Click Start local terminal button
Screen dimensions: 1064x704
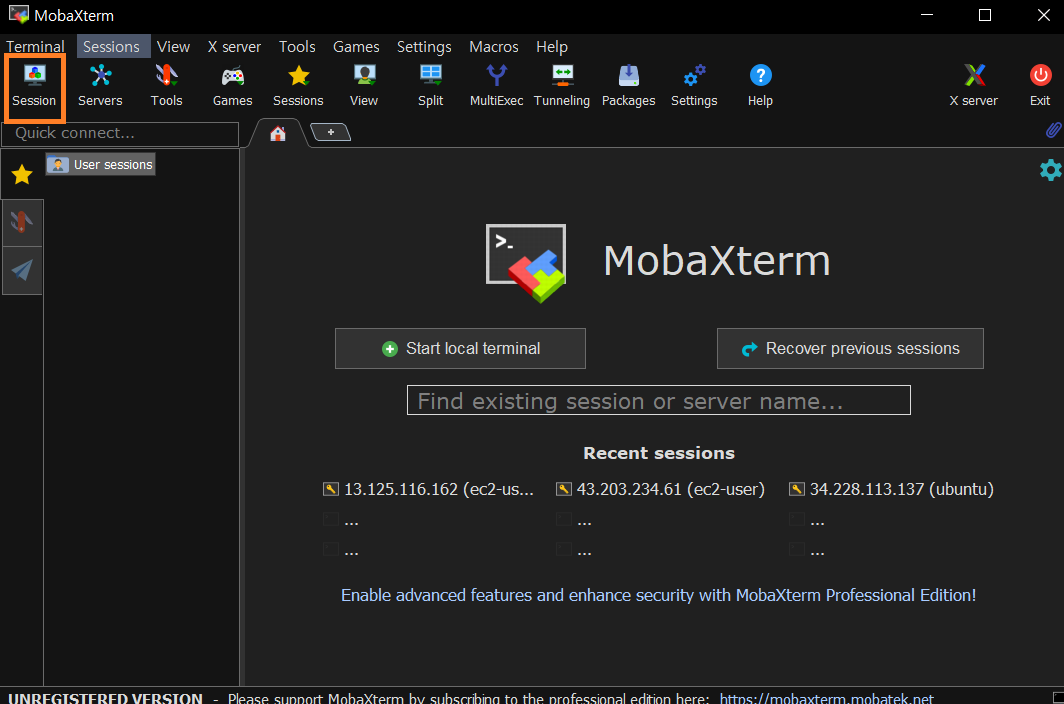pos(460,349)
